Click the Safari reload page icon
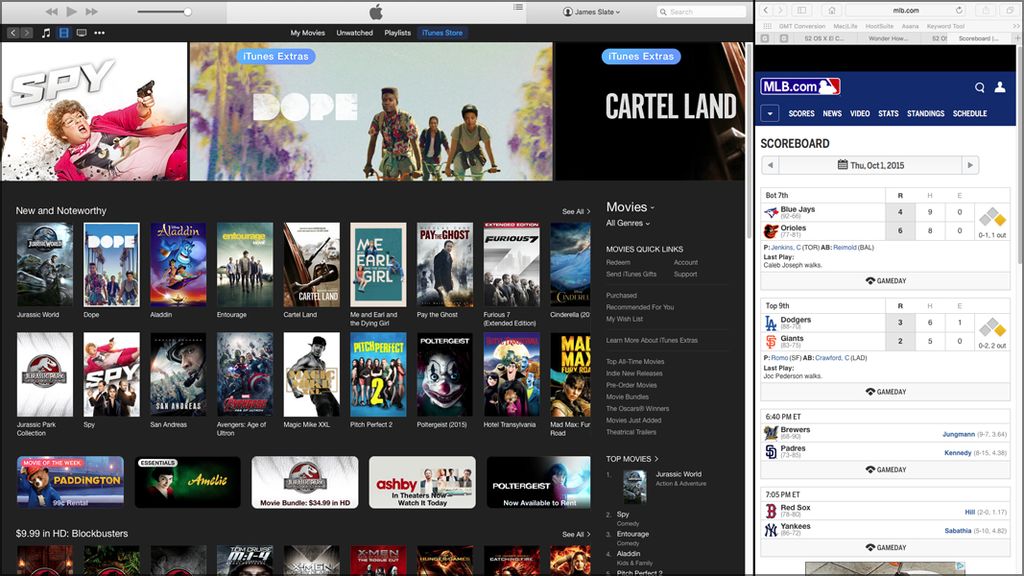 click(x=959, y=10)
